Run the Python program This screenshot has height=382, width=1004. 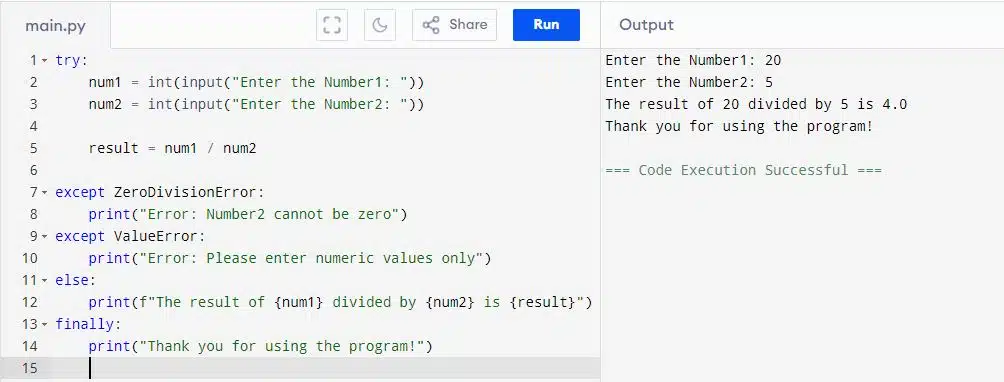(x=546, y=25)
